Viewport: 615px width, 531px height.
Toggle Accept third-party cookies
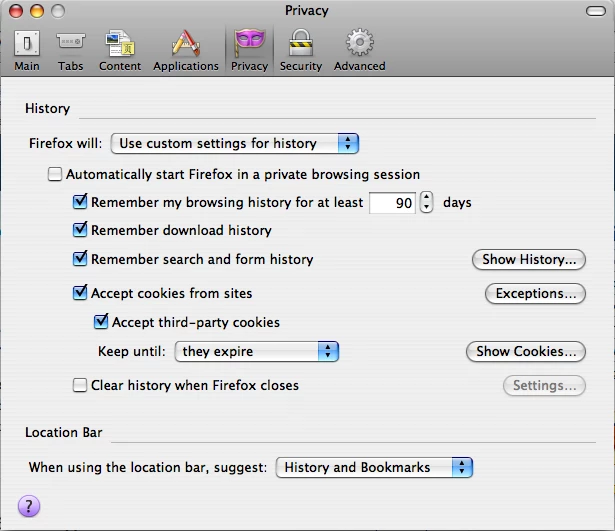tap(101, 322)
